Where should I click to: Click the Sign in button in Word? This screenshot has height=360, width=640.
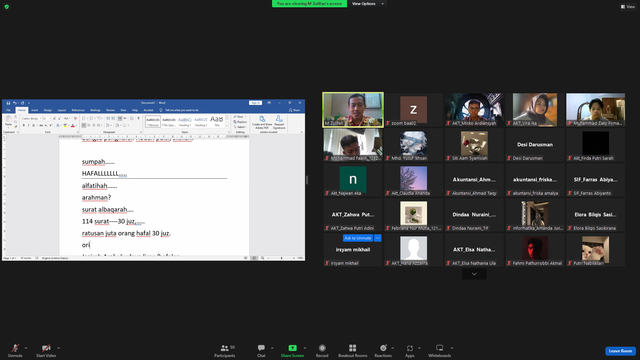pos(255,103)
